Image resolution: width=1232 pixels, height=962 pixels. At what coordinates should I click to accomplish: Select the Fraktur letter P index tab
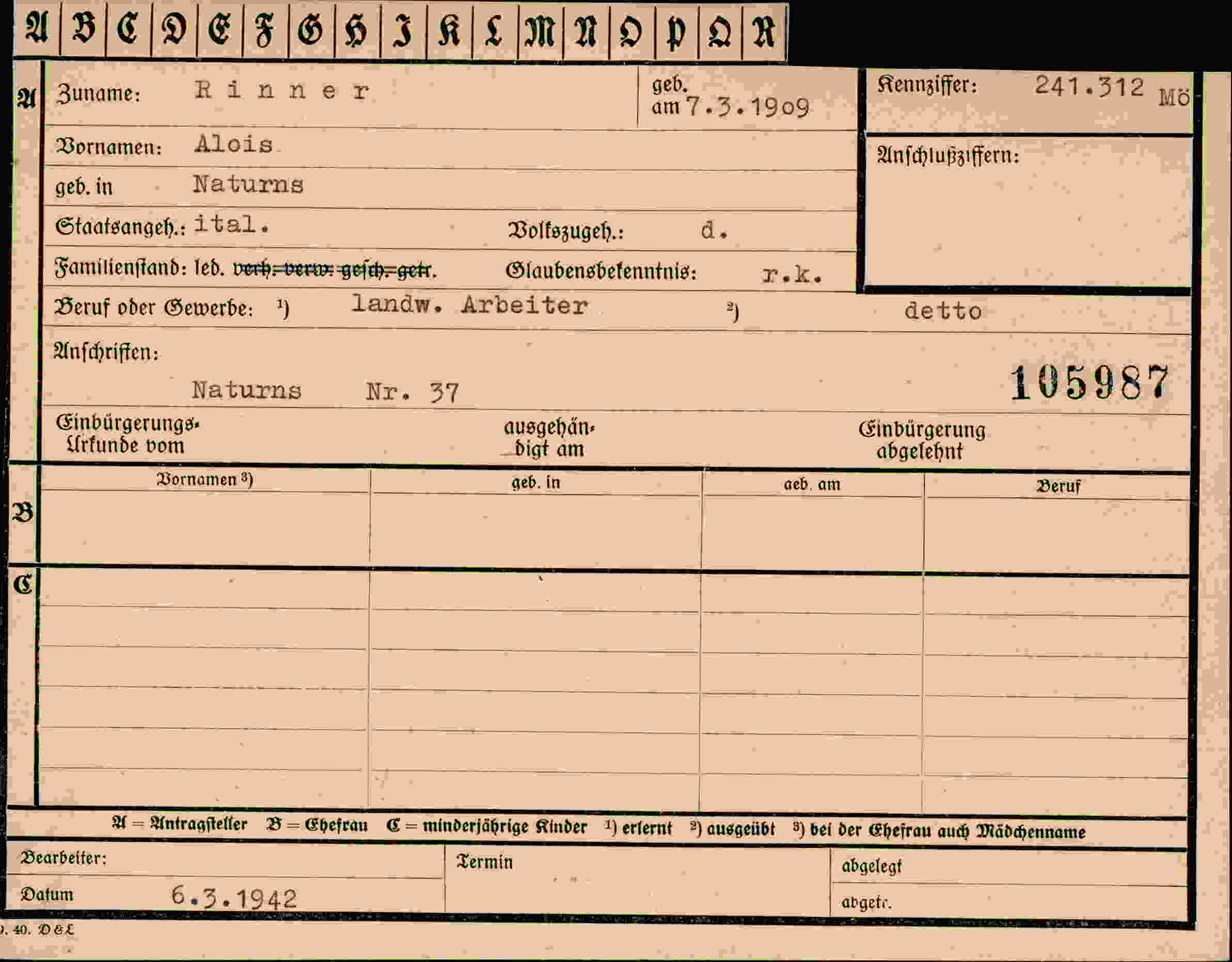pyautogui.click(x=677, y=32)
